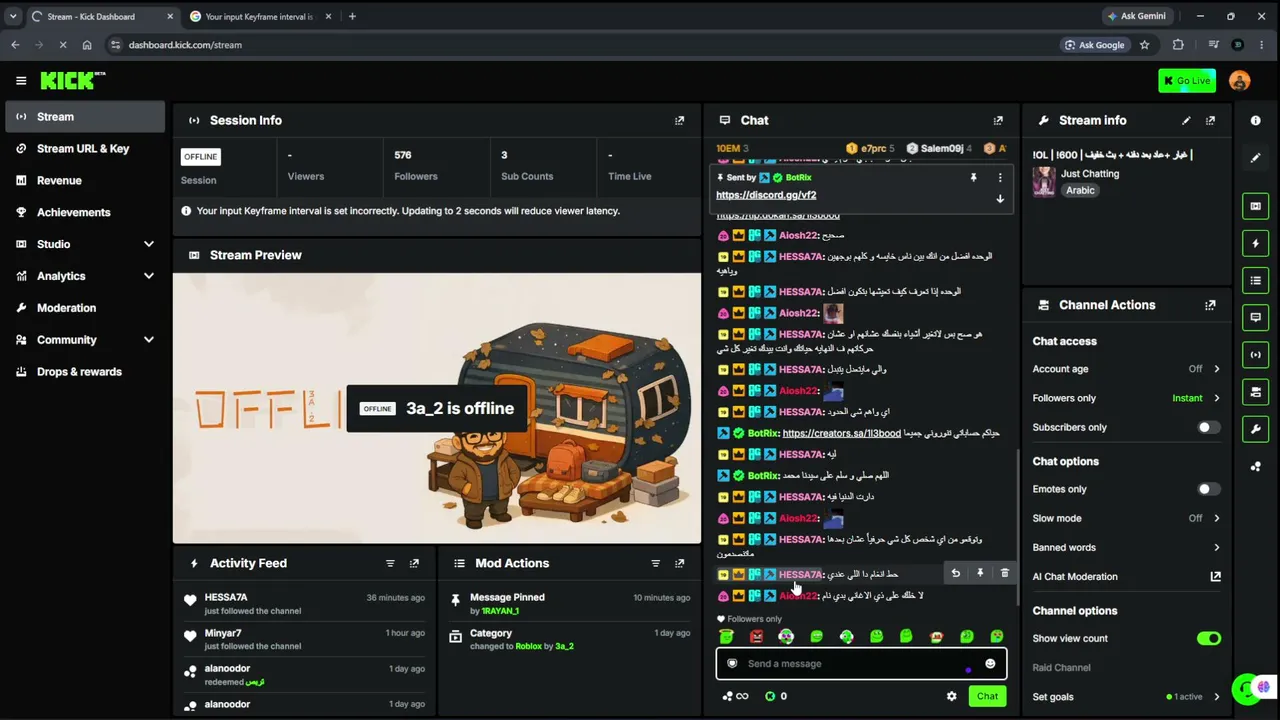This screenshot has width=1280, height=720.
Task: Reply to the hovered HESSA7A message
Action: coord(955,574)
